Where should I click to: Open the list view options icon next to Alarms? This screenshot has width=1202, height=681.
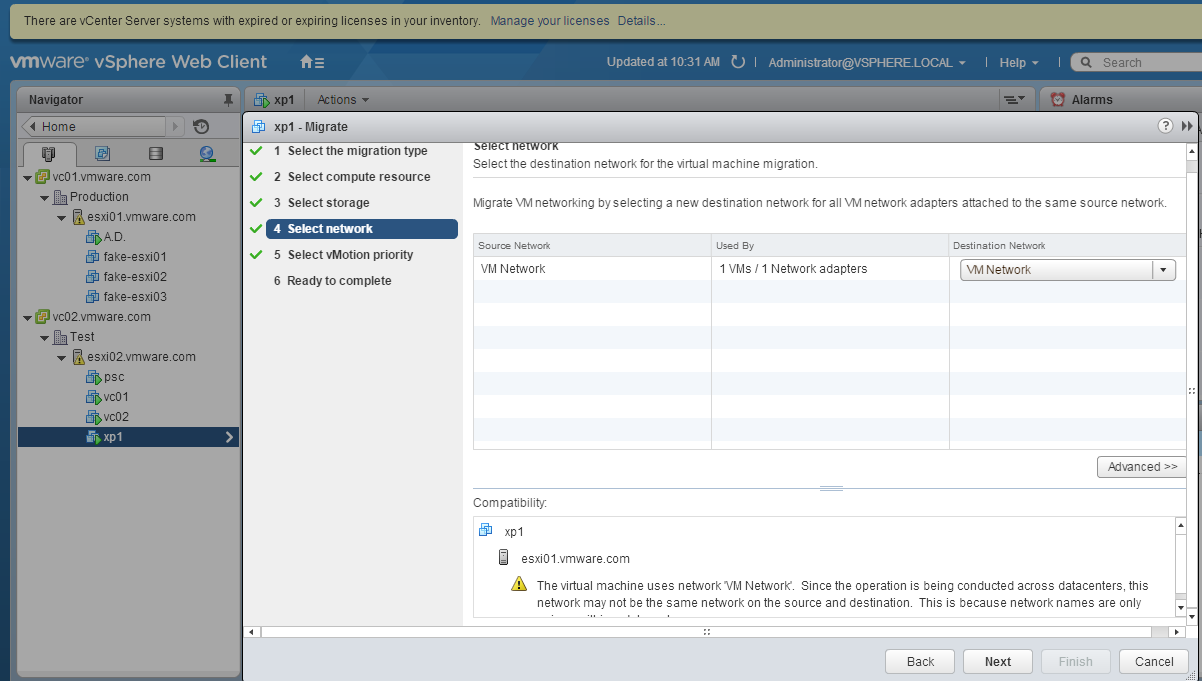pos(1013,100)
